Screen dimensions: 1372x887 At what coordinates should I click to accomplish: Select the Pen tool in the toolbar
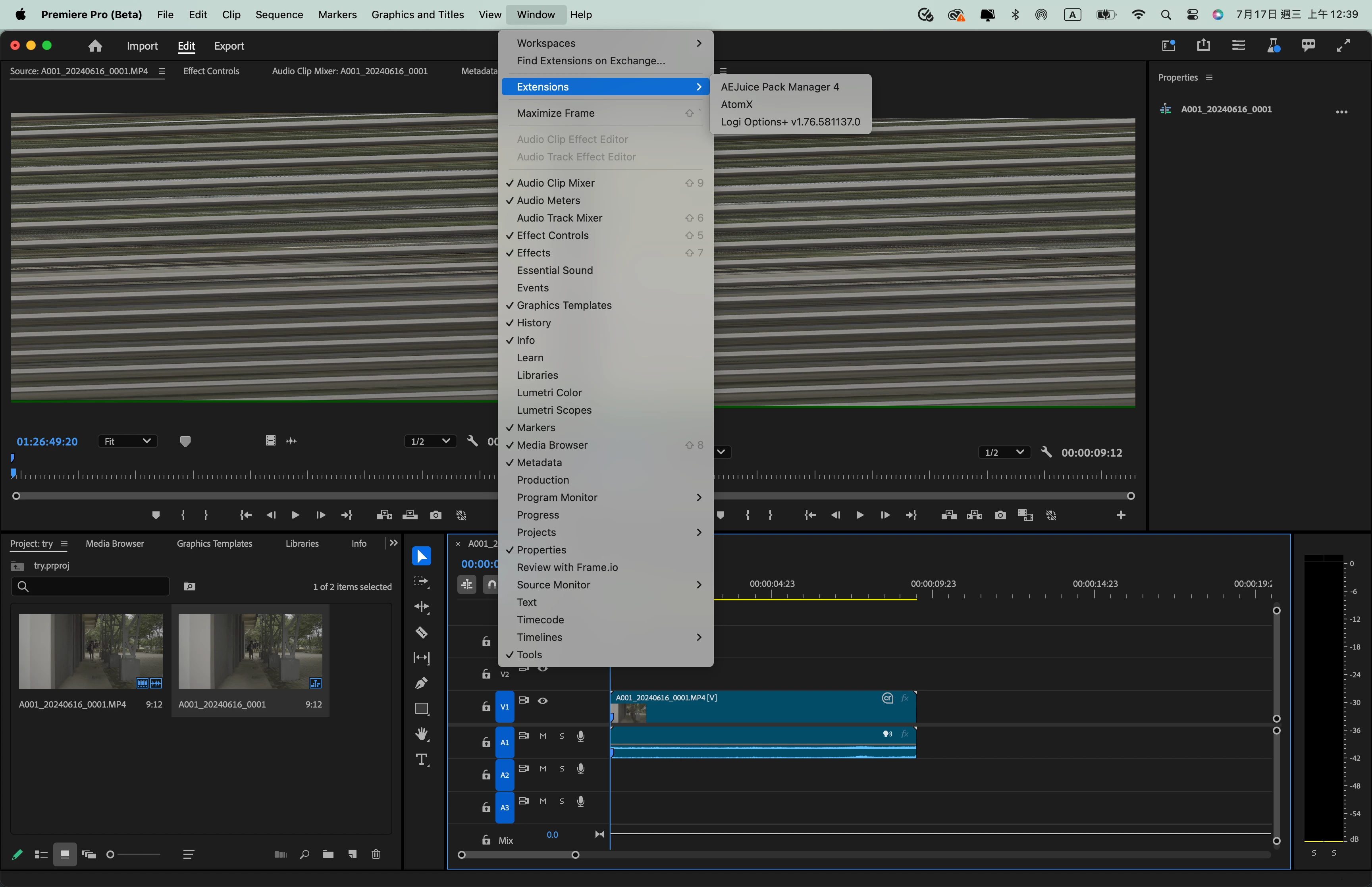[422, 683]
